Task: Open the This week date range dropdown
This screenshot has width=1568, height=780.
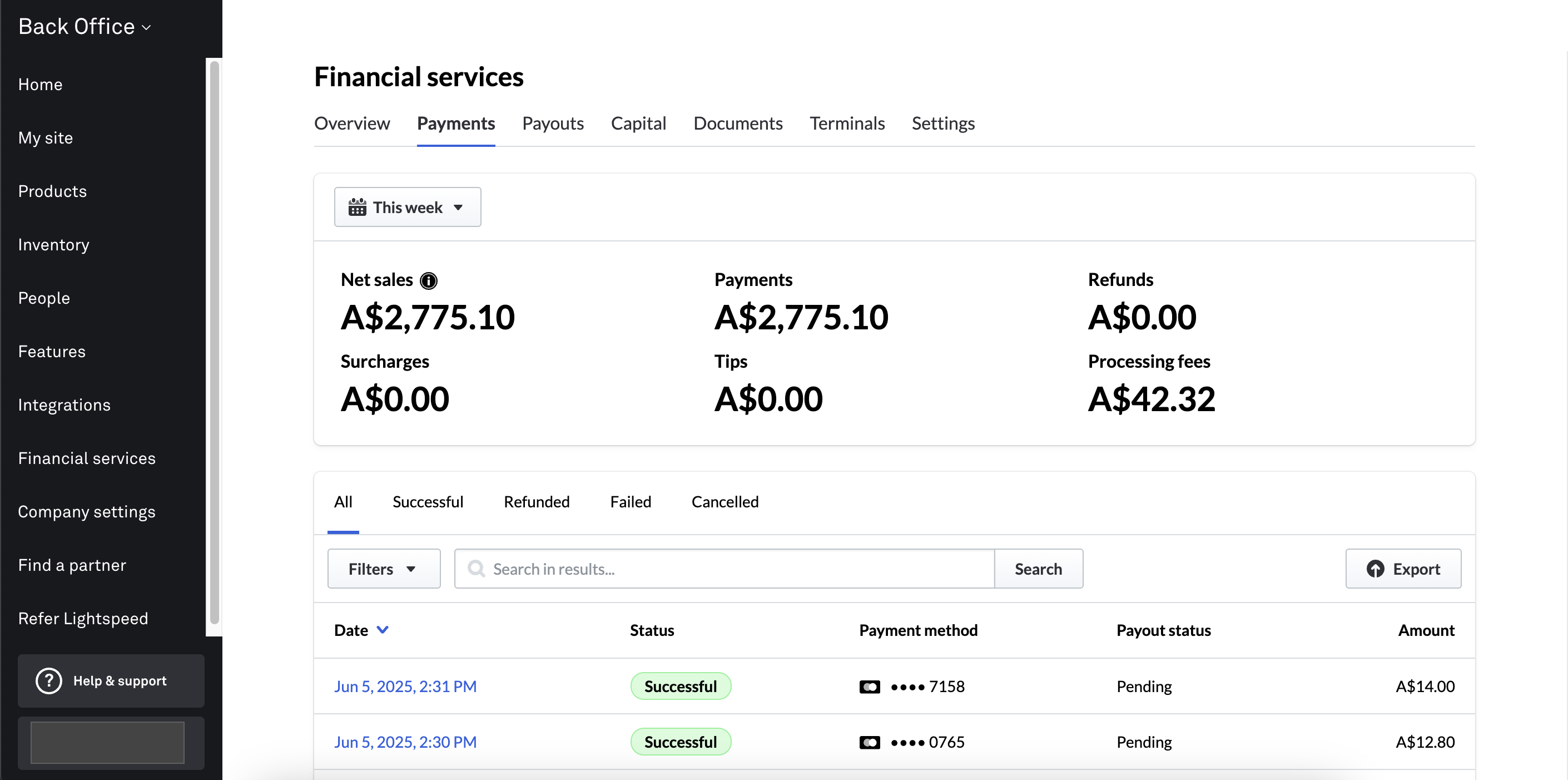Action: [x=407, y=207]
